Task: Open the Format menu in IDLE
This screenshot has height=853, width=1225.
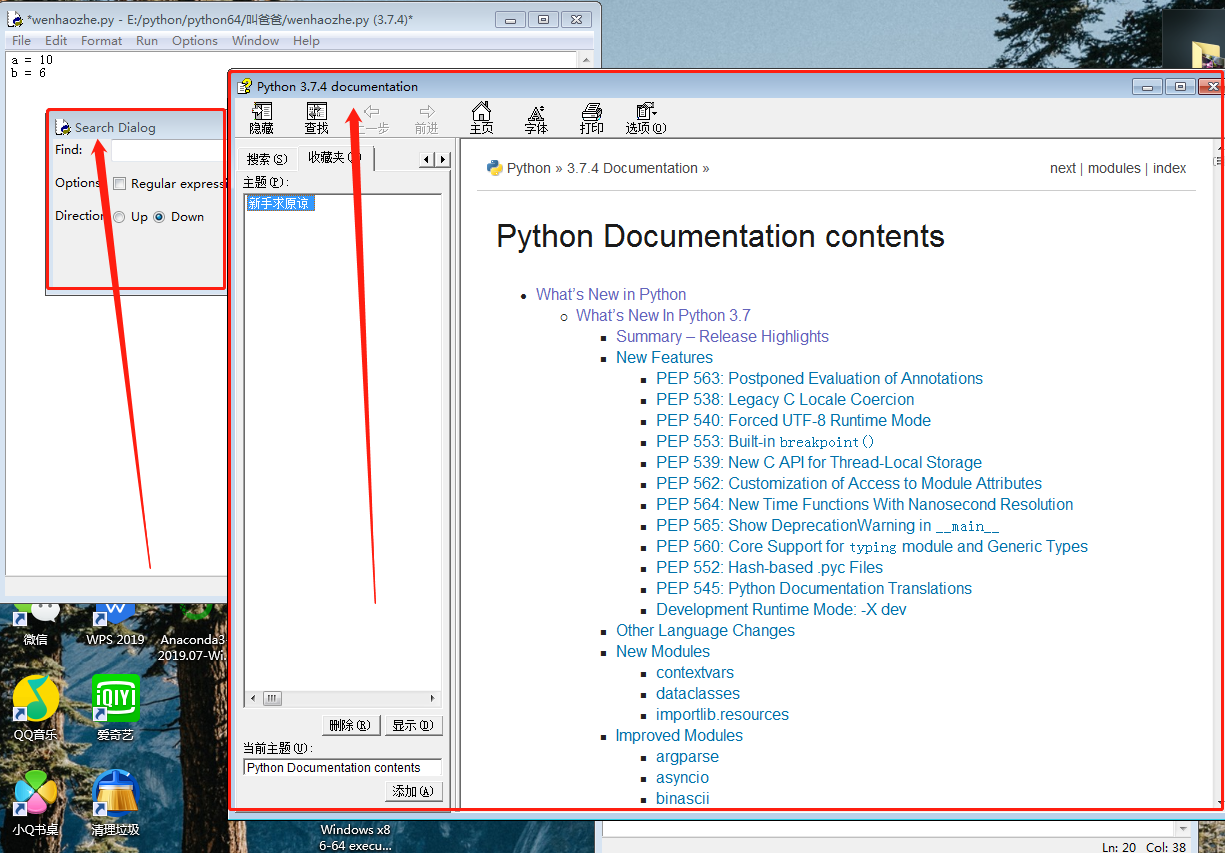Action: coord(101,41)
